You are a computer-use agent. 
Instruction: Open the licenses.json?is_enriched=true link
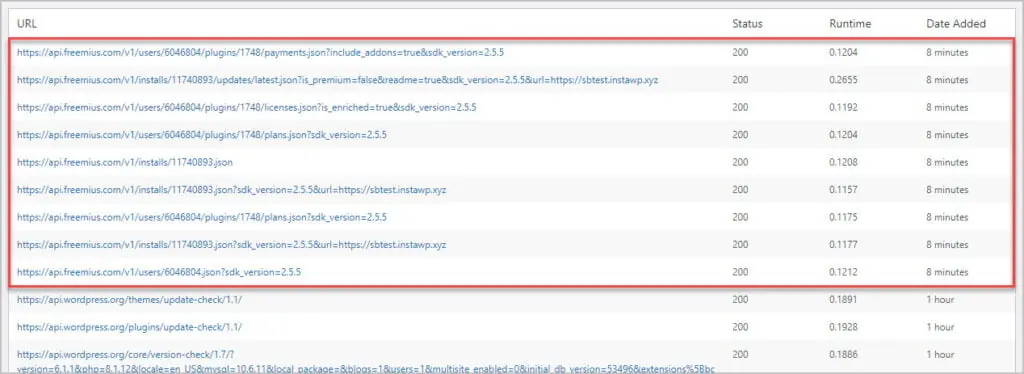tap(247, 107)
